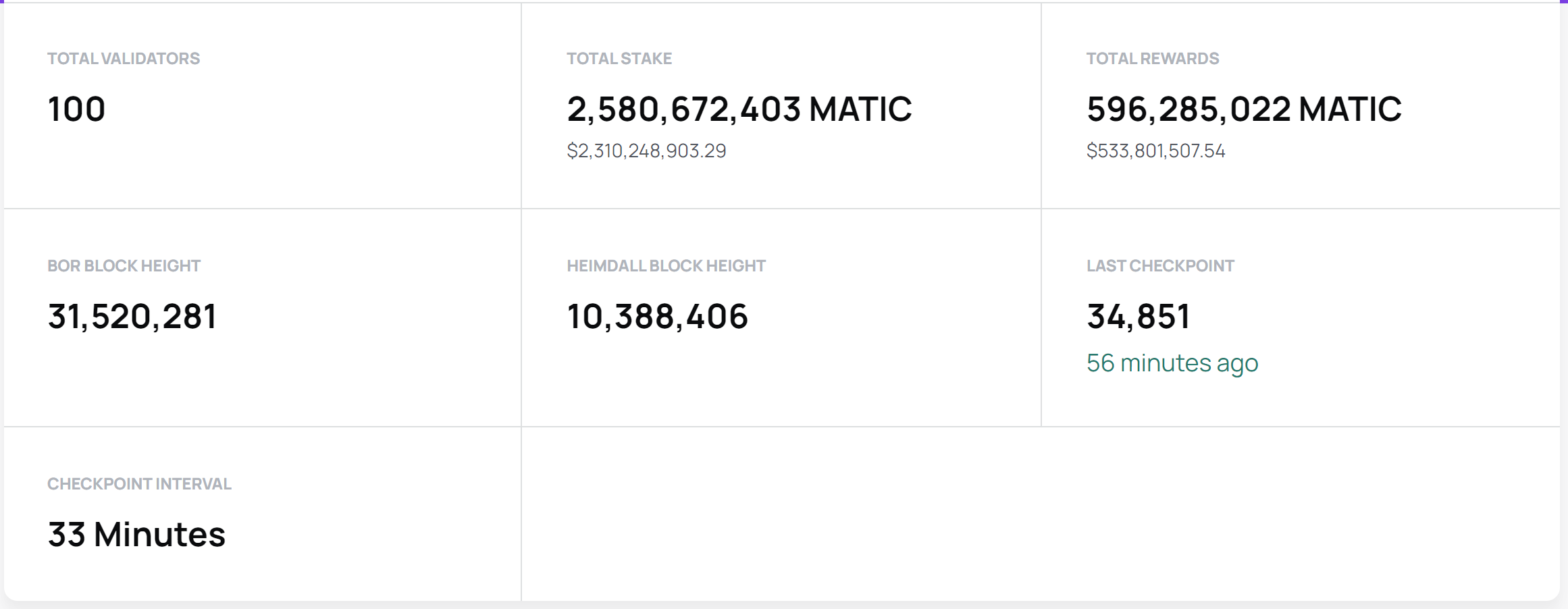Click the Heimdall block number 10,388,406
Viewport: 1568px width, 609px height.
pyautogui.click(x=657, y=316)
